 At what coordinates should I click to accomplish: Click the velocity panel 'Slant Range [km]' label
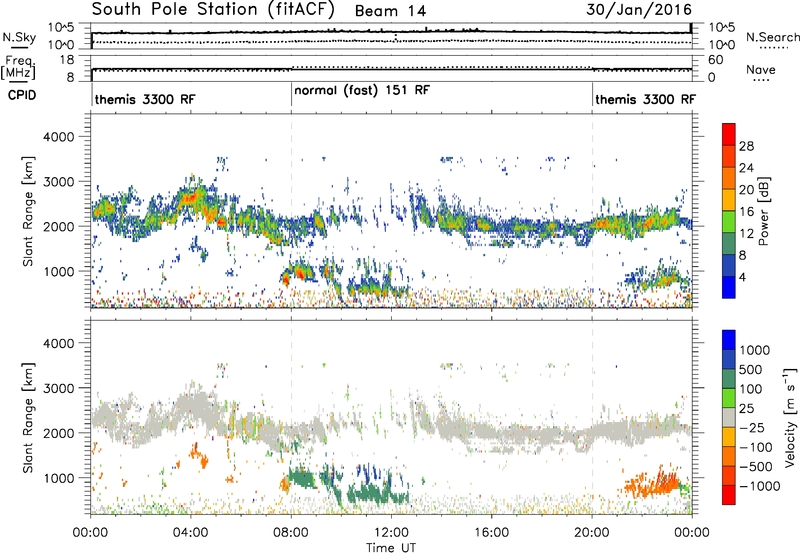coord(28,417)
